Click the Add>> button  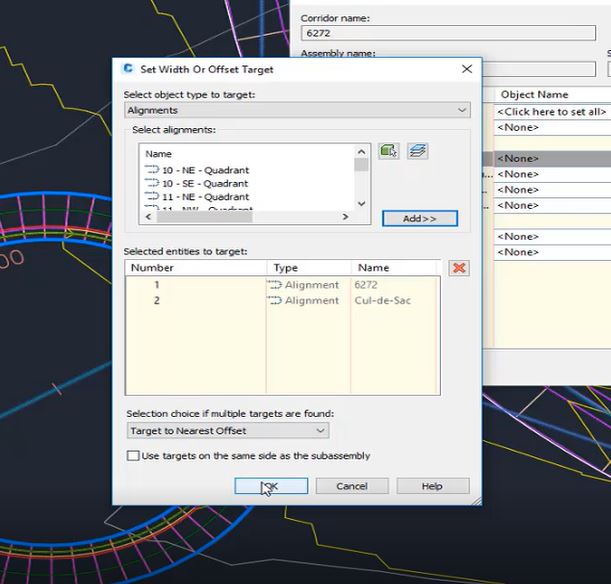pos(420,219)
